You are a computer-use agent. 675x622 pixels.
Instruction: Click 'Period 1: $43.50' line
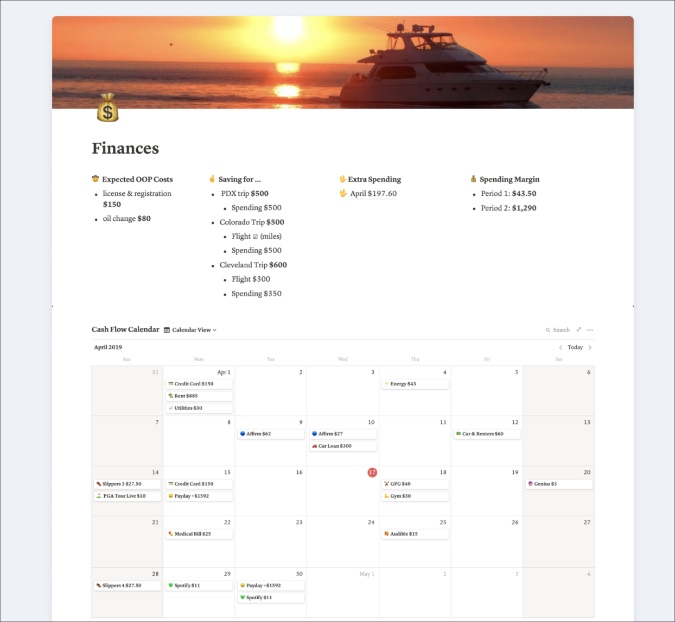[x=508, y=194]
